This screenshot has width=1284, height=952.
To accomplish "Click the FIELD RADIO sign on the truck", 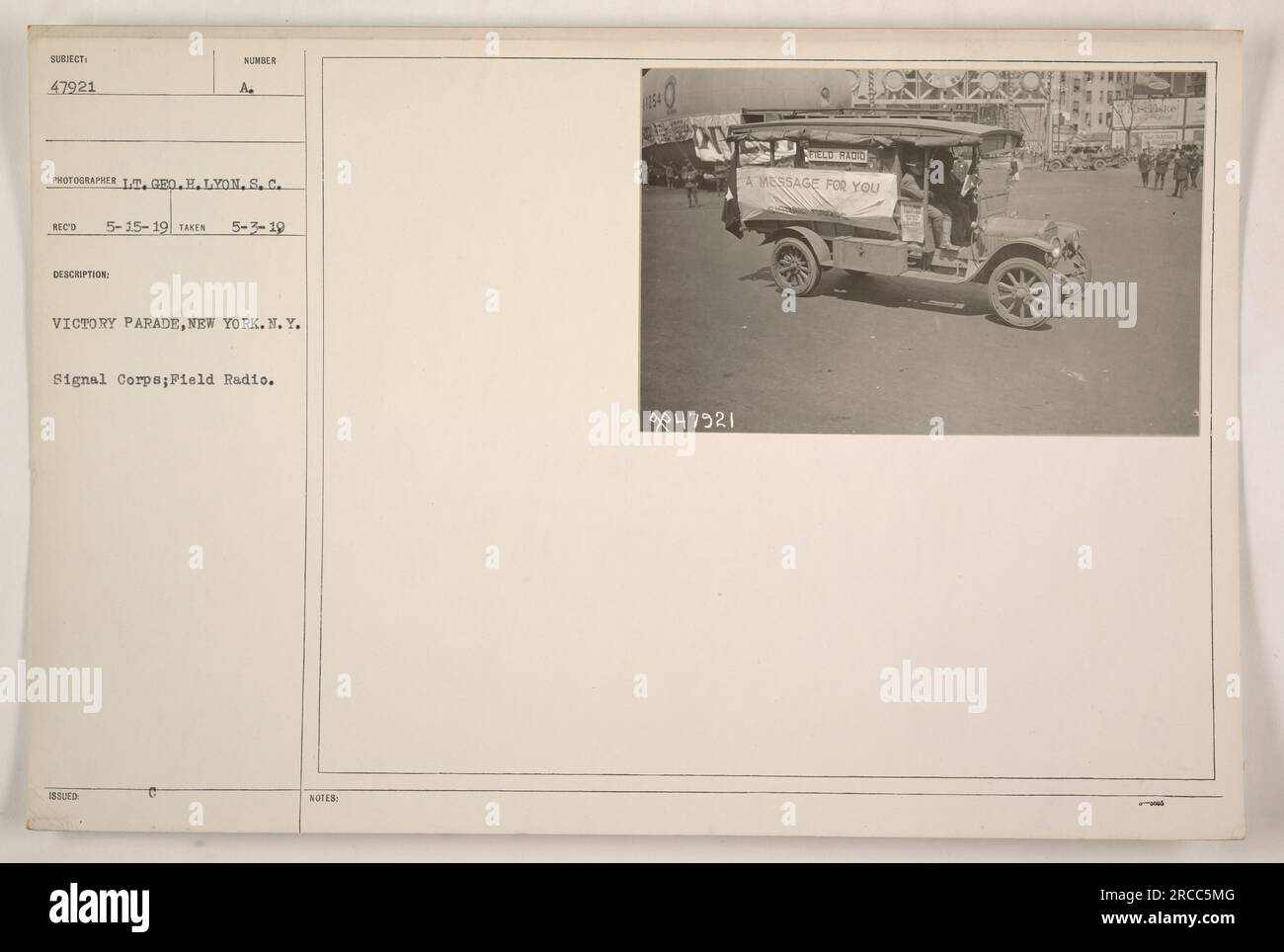I will [838, 155].
